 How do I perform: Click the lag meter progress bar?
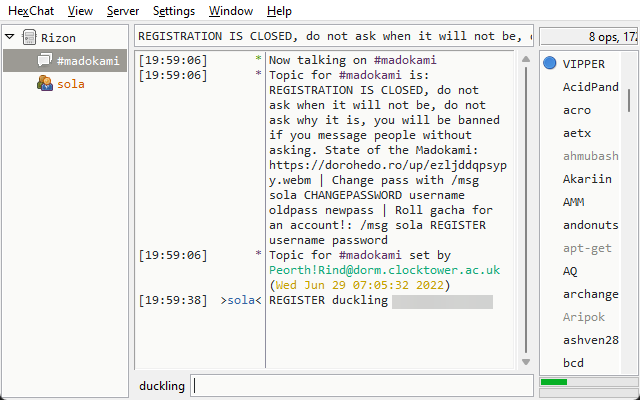(x=587, y=382)
